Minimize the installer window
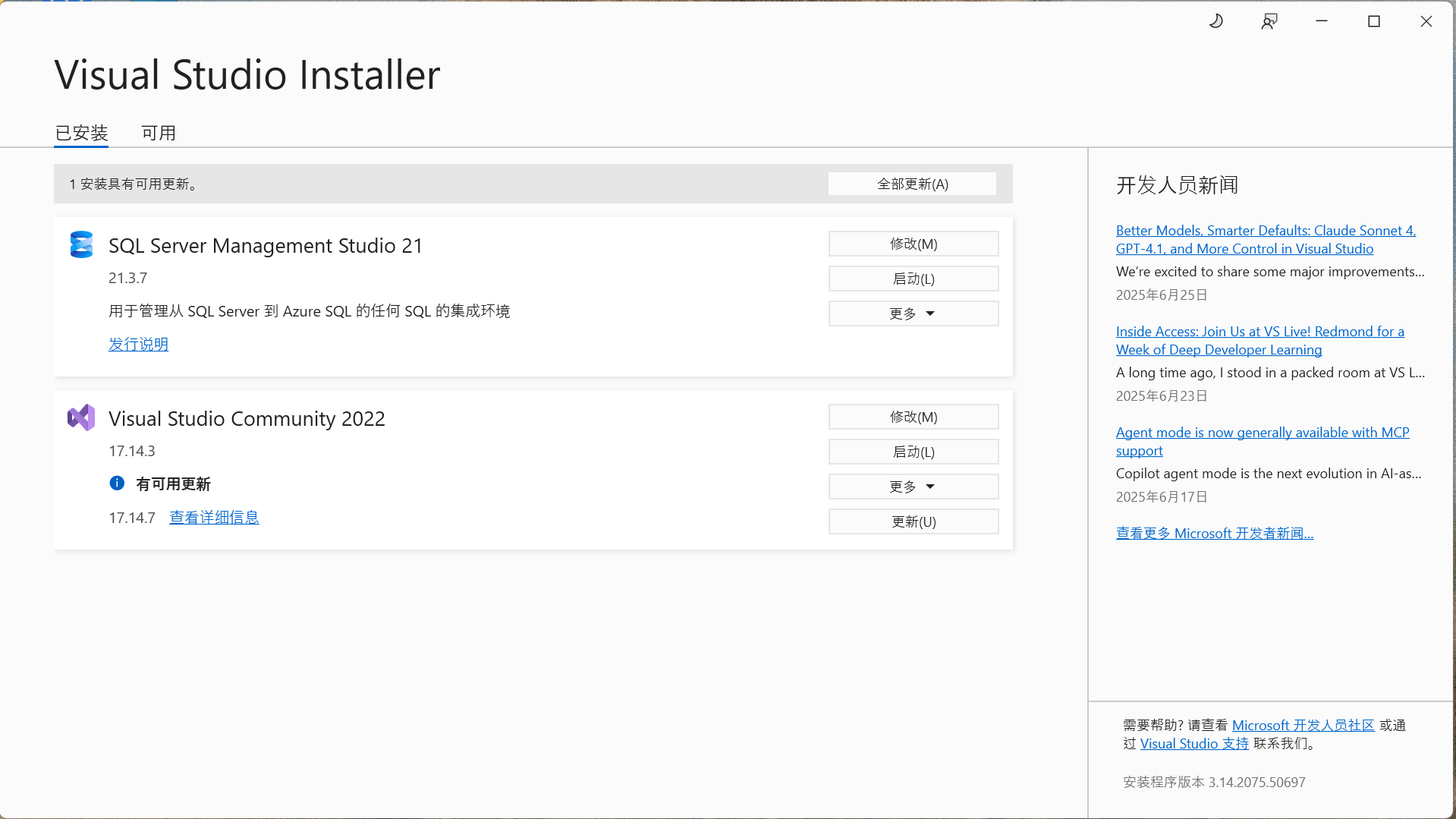Viewport: 1456px width, 819px height. (x=1322, y=21)
